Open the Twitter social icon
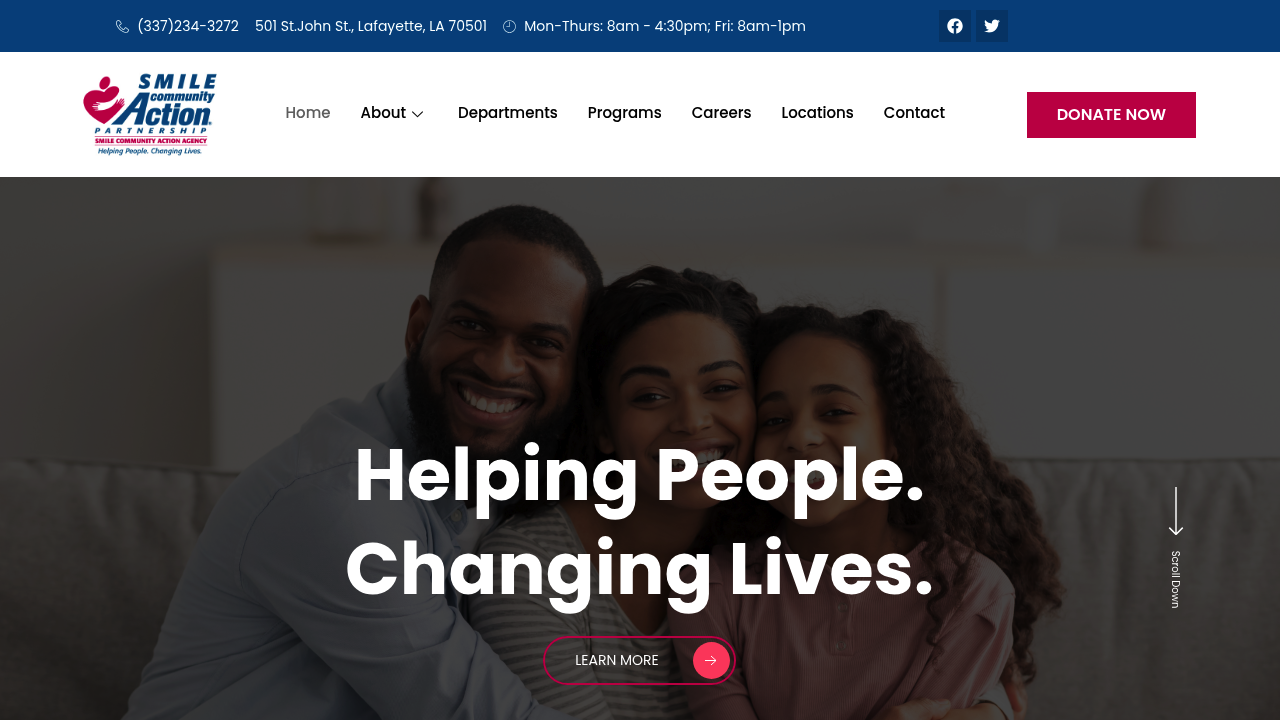Screen dimensions: 1280x720 tap(992, 26)
